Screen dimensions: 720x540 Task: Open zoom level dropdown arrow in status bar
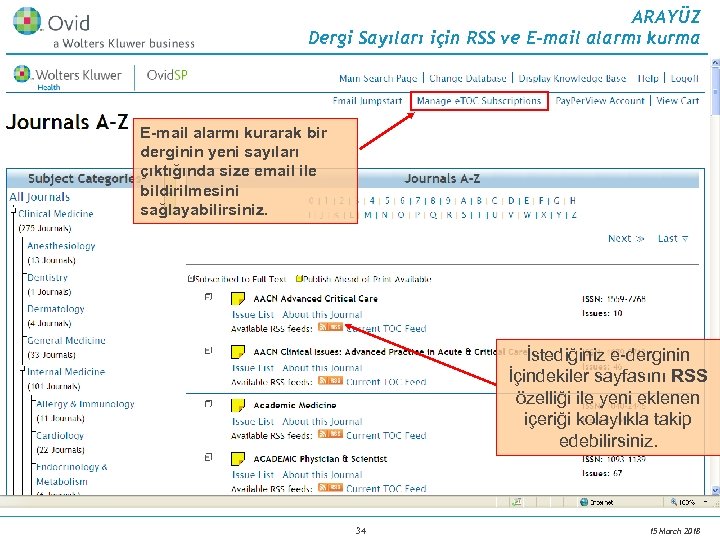[x=706, y=502]
